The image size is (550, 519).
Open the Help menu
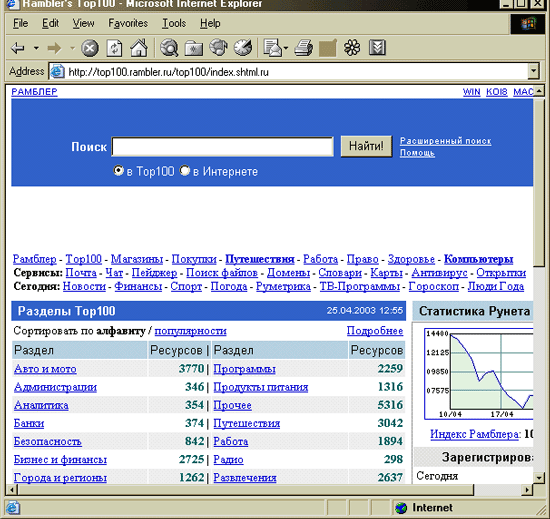coord(210,23)
